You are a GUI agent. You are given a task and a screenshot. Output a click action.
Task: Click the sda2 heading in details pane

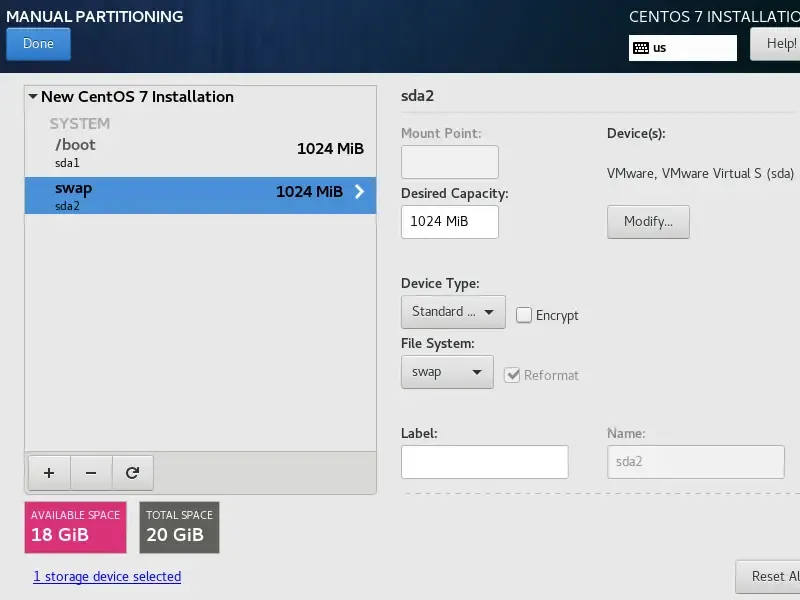click(x=417, y=96)
